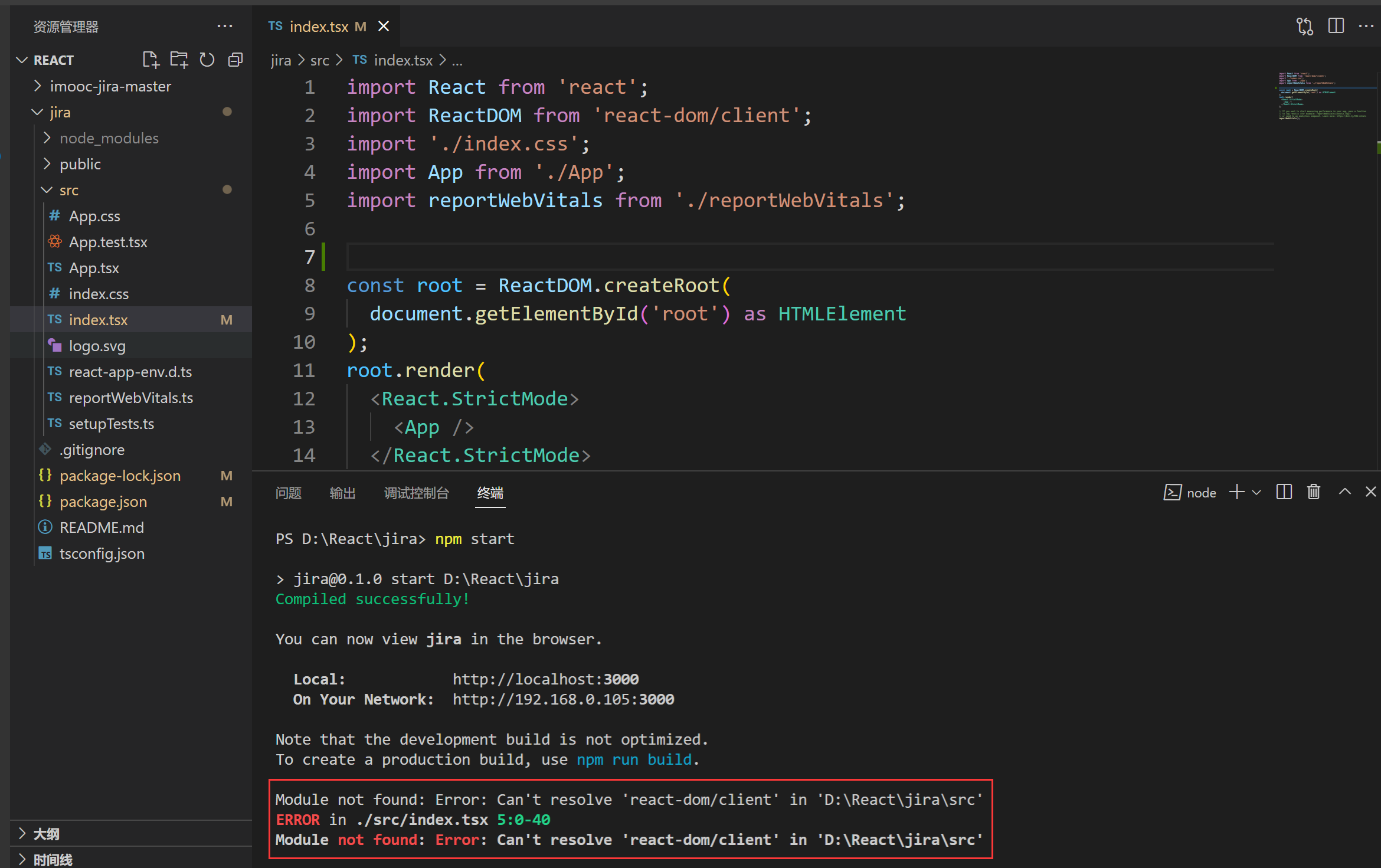Click the New Folder icon in explorer

point(179,60)
